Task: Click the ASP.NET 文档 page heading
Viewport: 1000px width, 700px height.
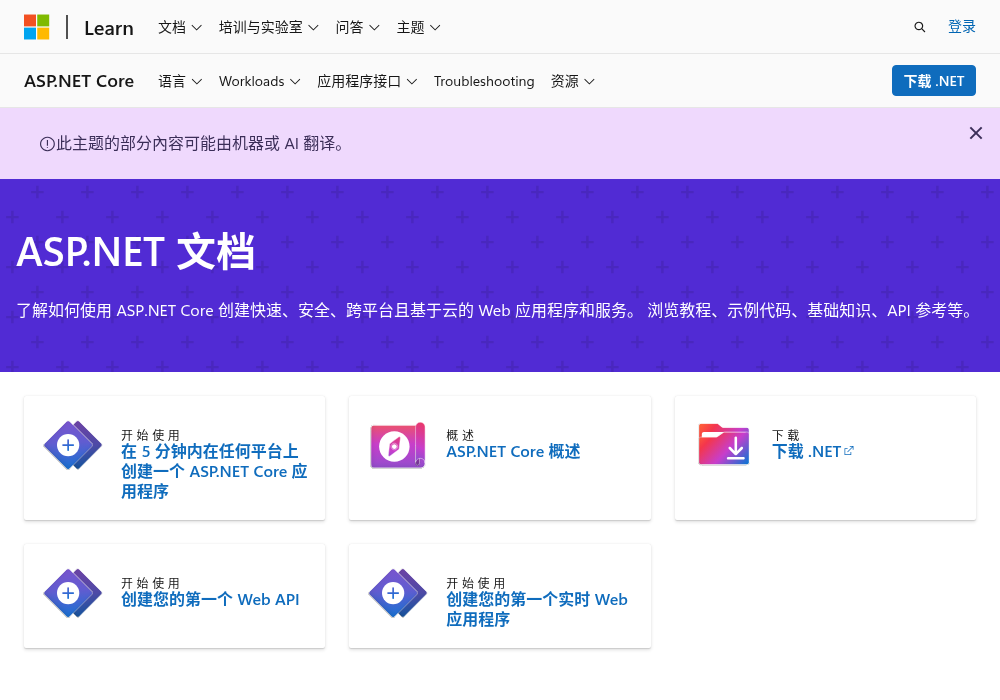Action: tap(135, 252)
